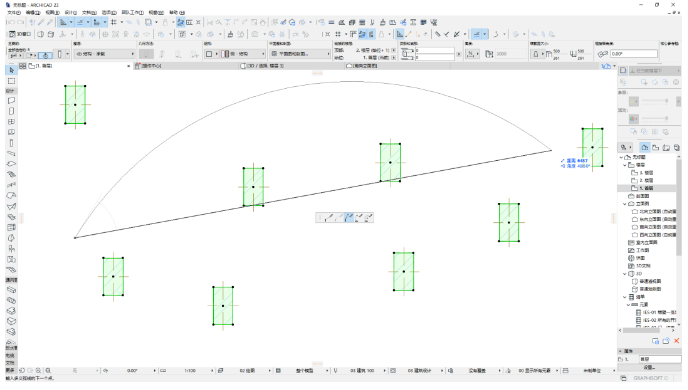Viewport: 688px width, 390px height.
Task: Collapse the 立面图 elevations folder in navigator
Action: [x=625, y=204]
